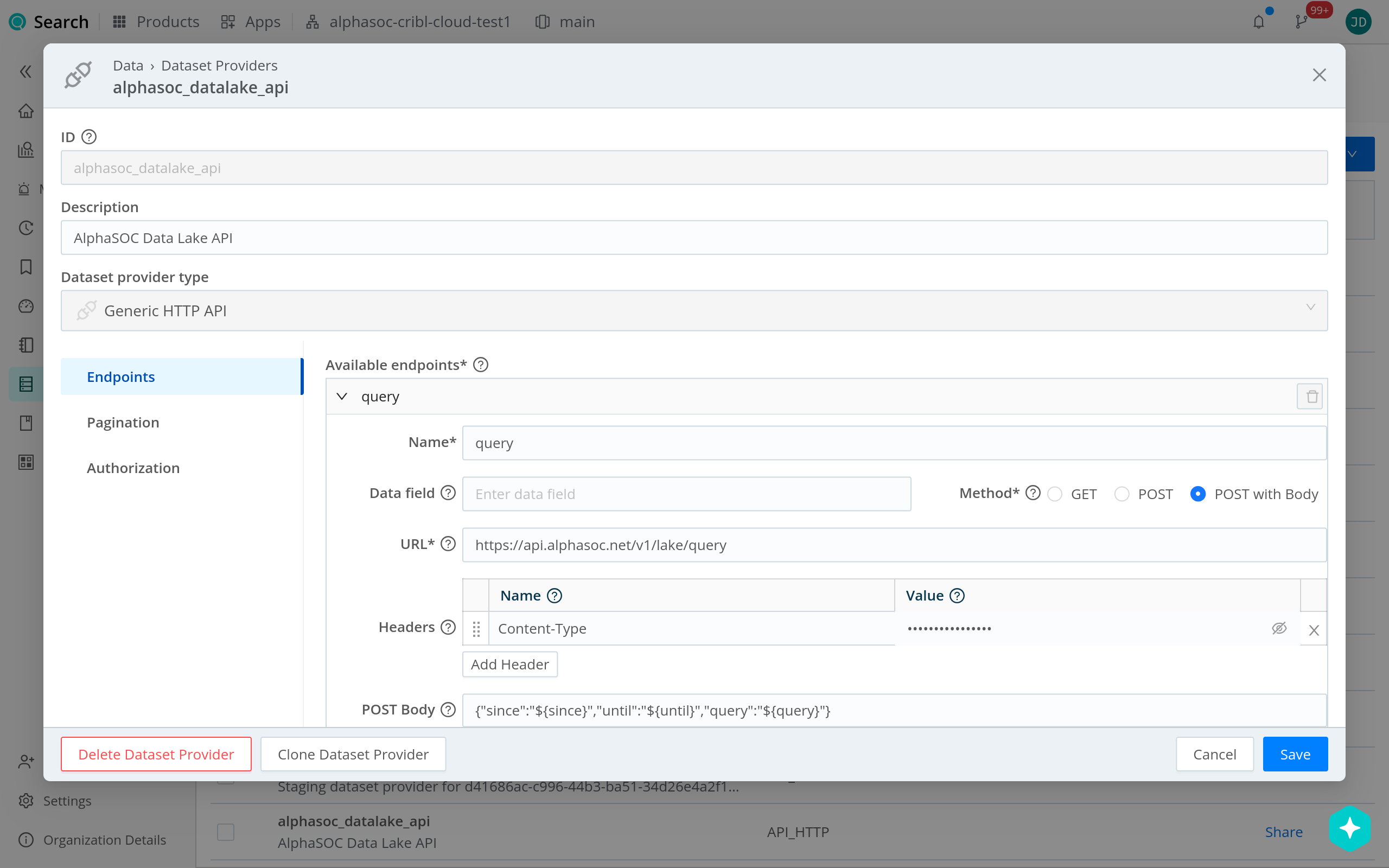Screen dimensions: 1389x868
Task: Click the Data field input
Action: point(686,494)
